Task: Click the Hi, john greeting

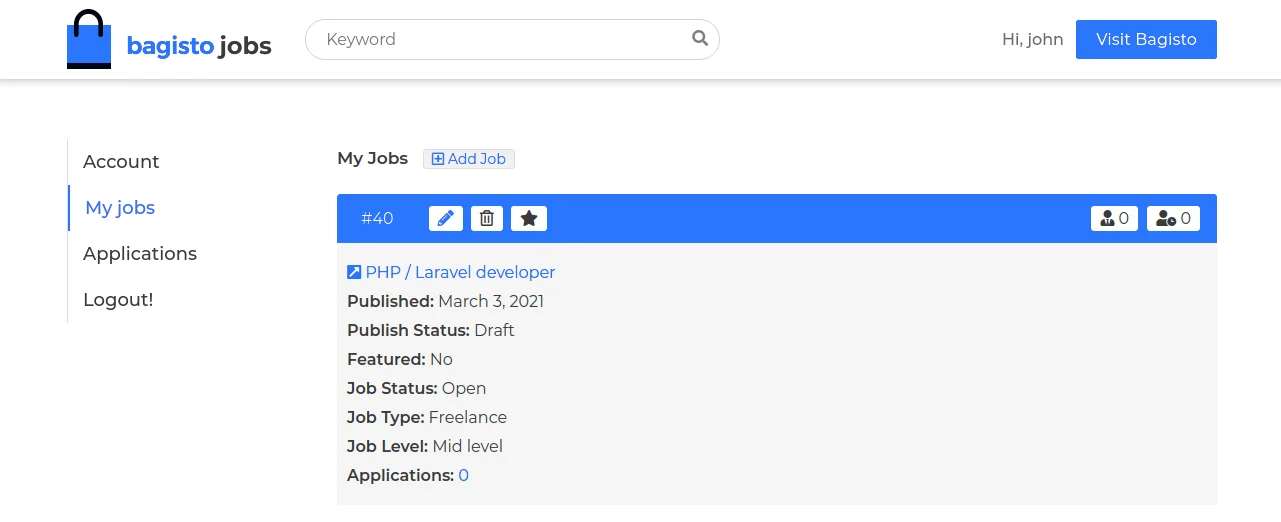Action: click(x=1033, y=39)
